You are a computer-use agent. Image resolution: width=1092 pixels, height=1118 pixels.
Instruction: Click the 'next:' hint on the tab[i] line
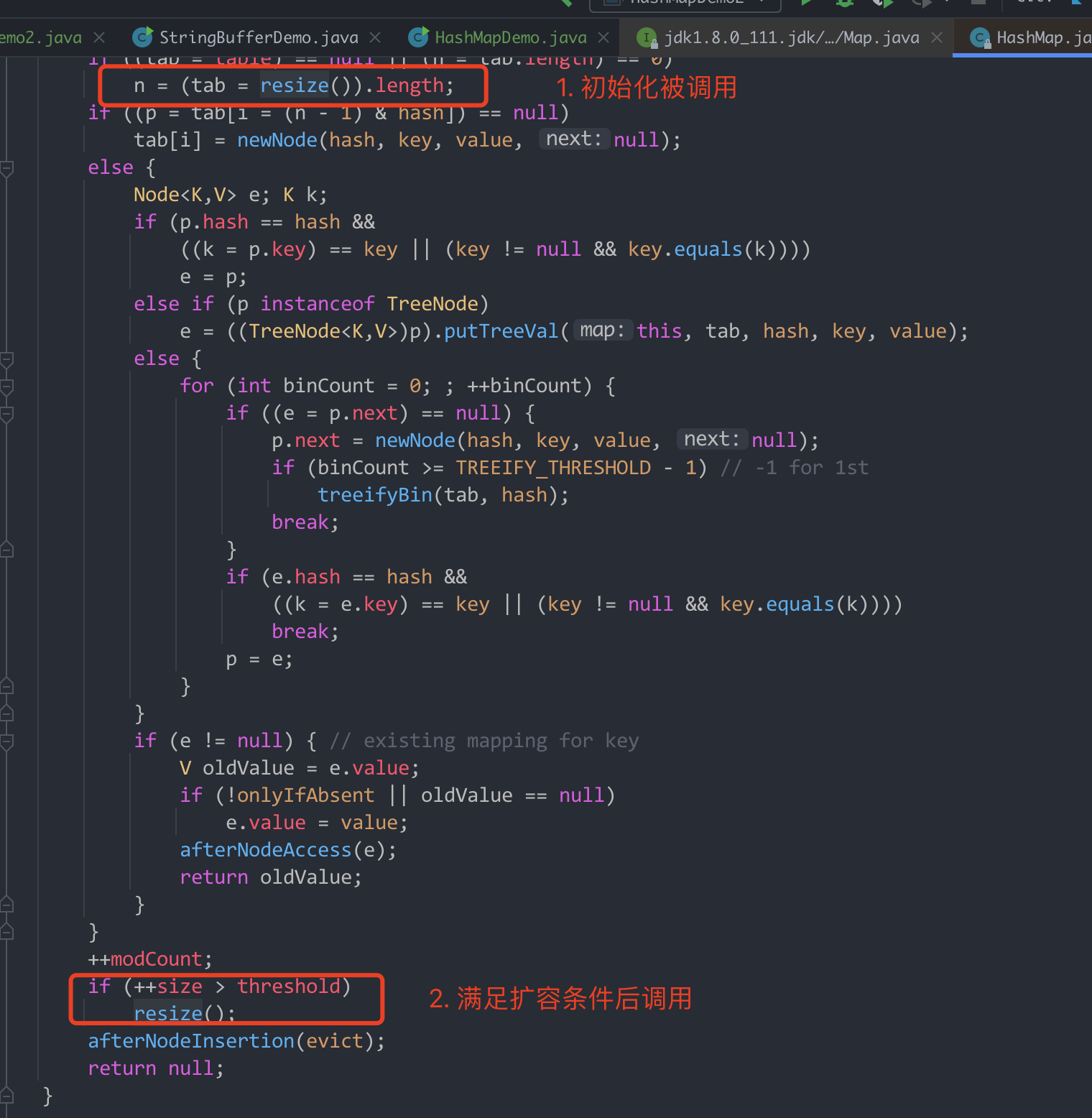[573, 139]
